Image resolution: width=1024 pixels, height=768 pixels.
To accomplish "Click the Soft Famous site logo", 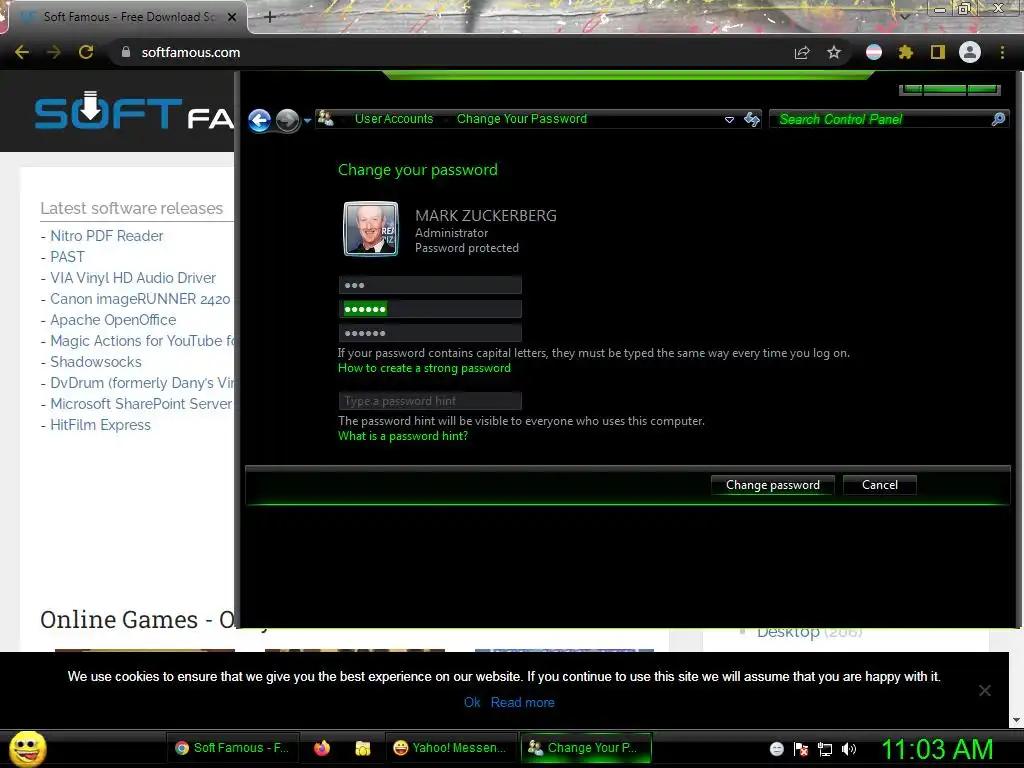I will tap(134, 111).
